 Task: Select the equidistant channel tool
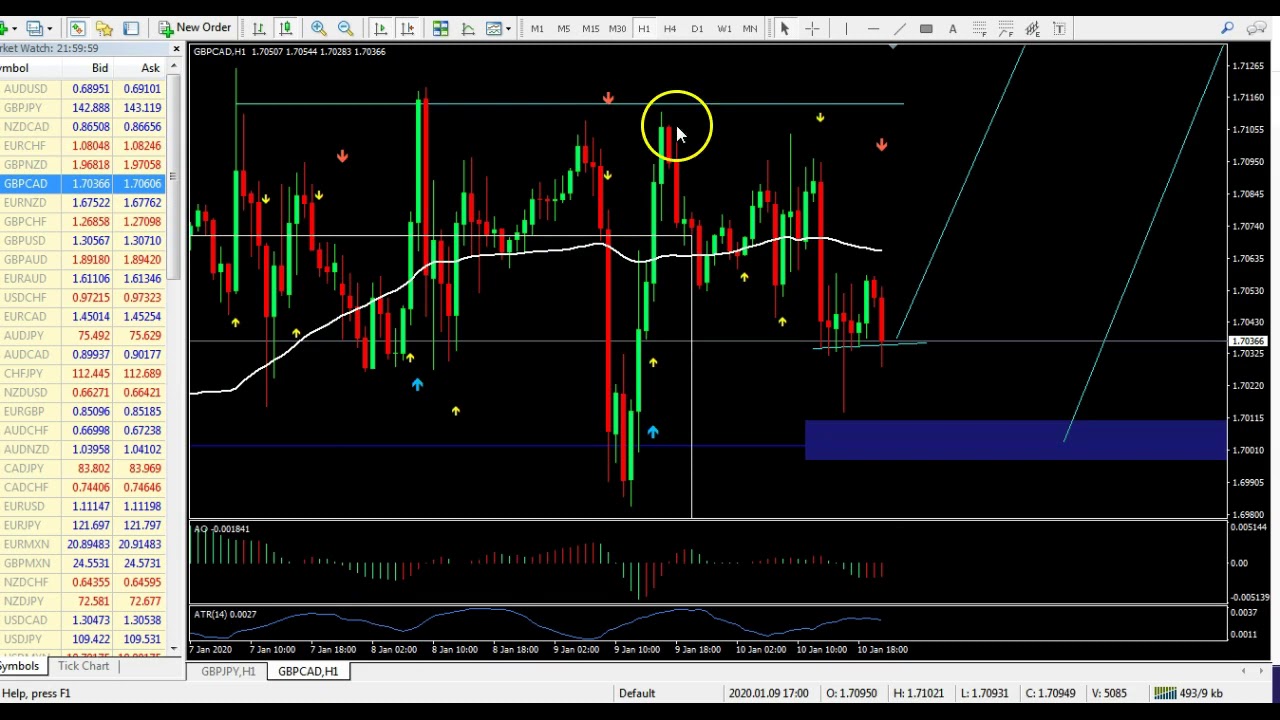pyautogui.click(x=1032, y=28)
